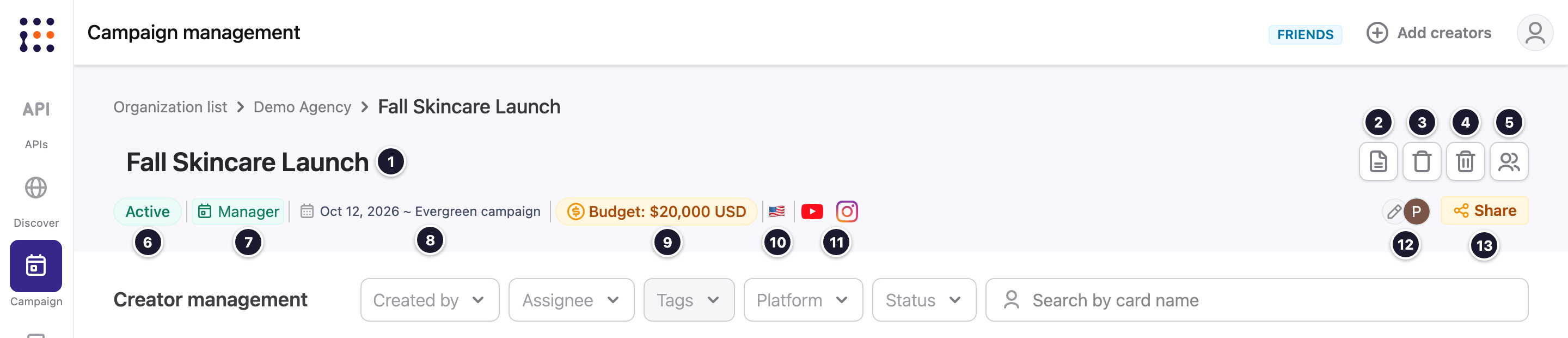Click Add creators button
This screenshot has width=1568, height=338.
pos(1429,33)
